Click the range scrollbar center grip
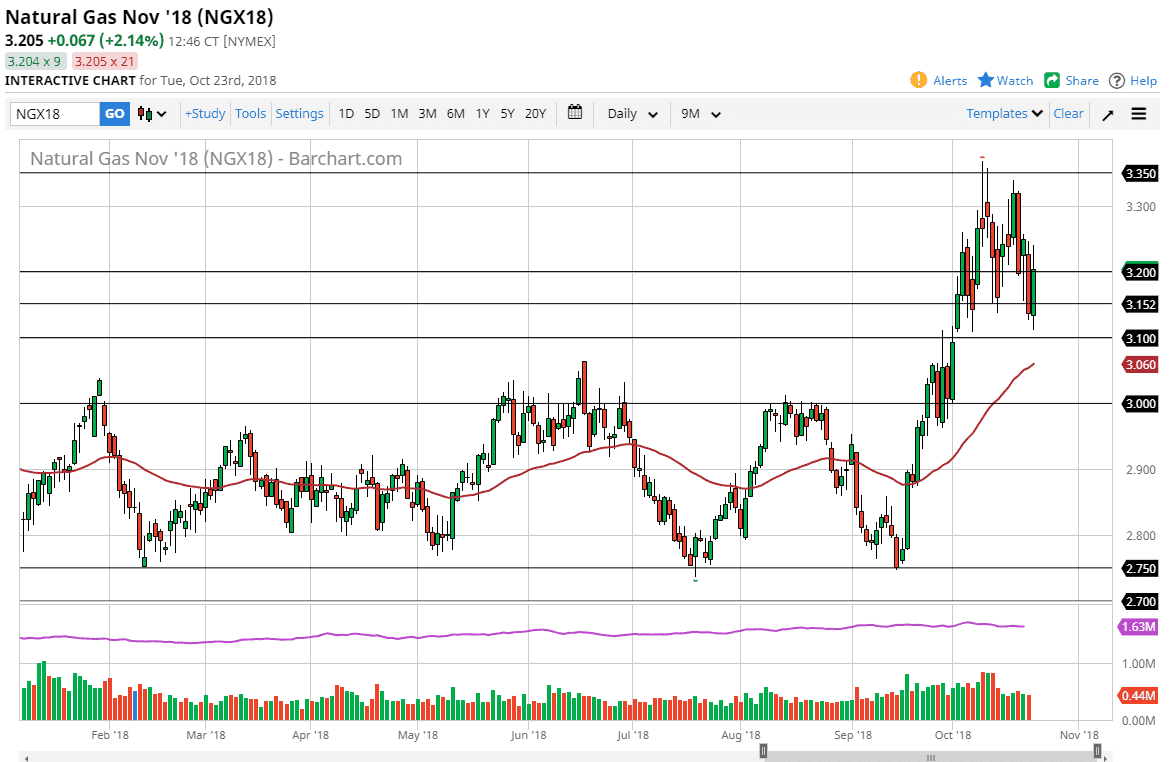The height and width of the screenshot is (762, 1171). tap(931, 757)
